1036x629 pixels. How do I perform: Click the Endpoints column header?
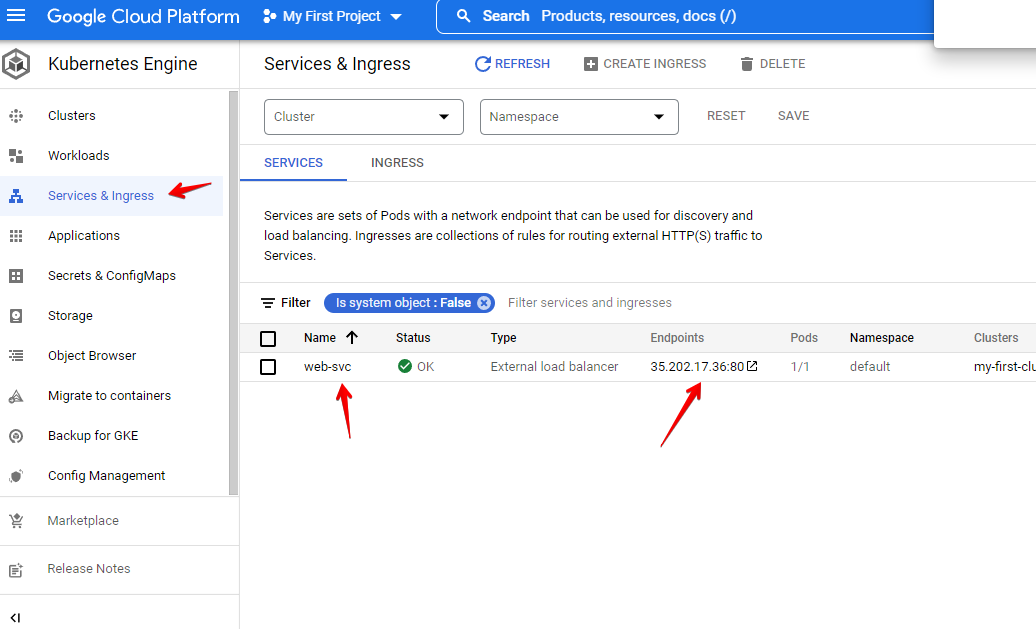pyautogui.click(x=677, y=338)
